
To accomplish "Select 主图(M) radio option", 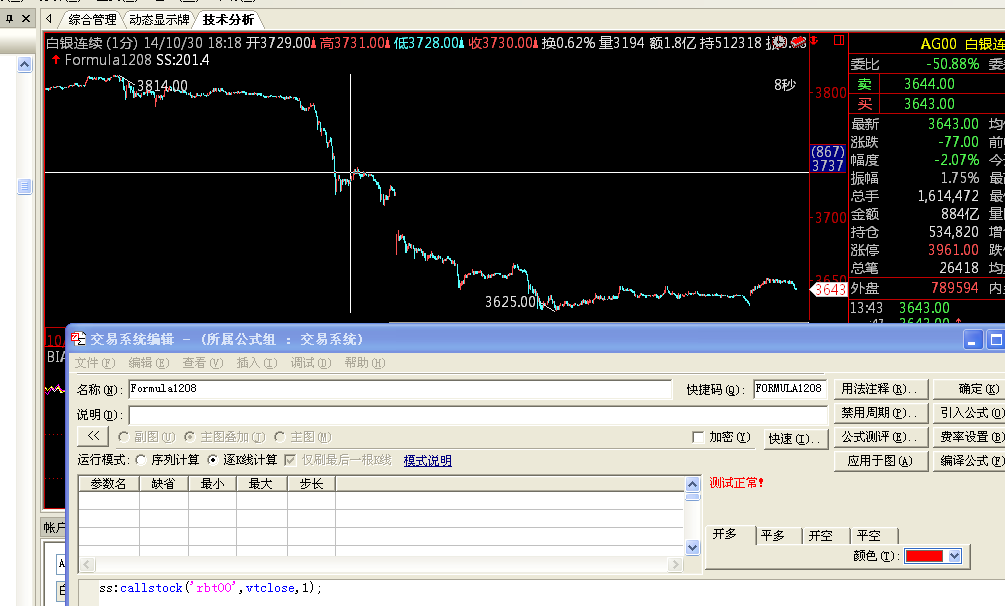I will 279,437.
